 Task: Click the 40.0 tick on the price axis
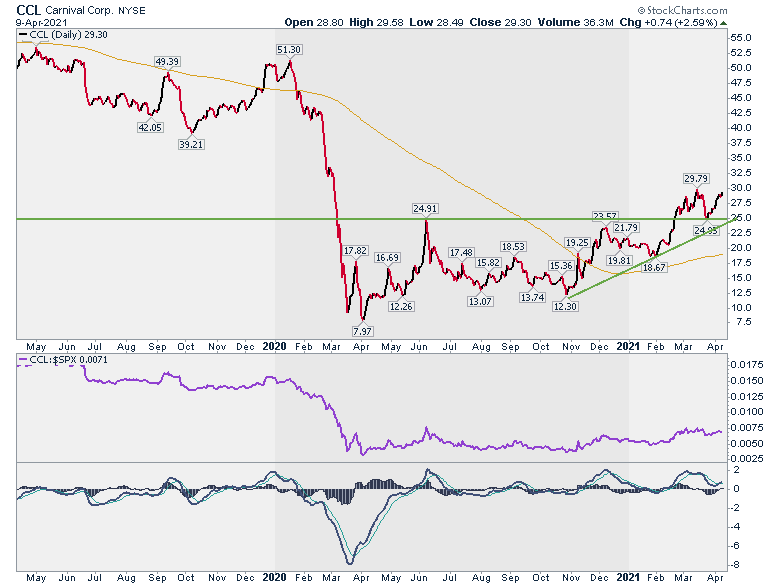[x=741, y=128]
